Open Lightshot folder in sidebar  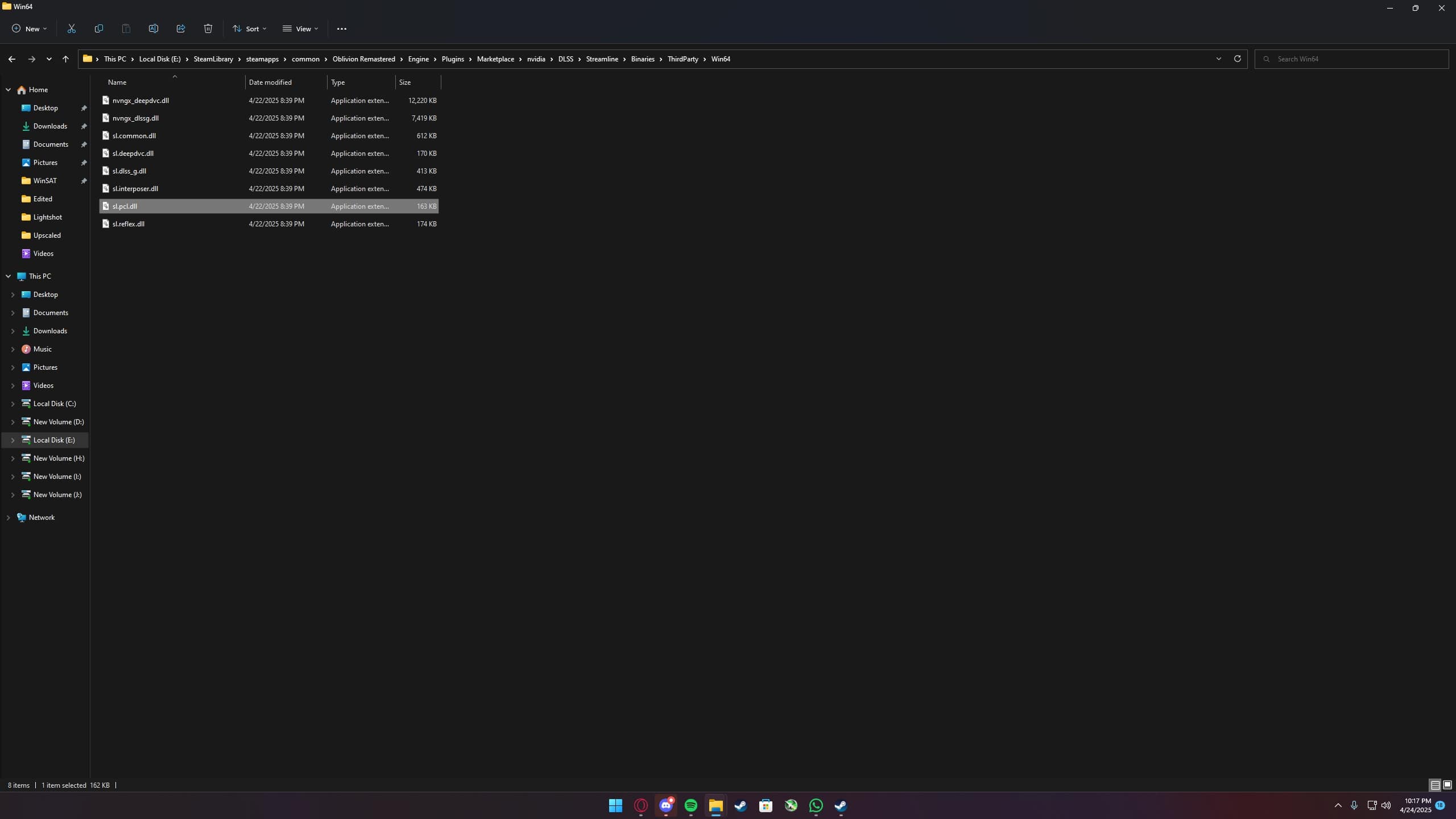tap(45, 217)
